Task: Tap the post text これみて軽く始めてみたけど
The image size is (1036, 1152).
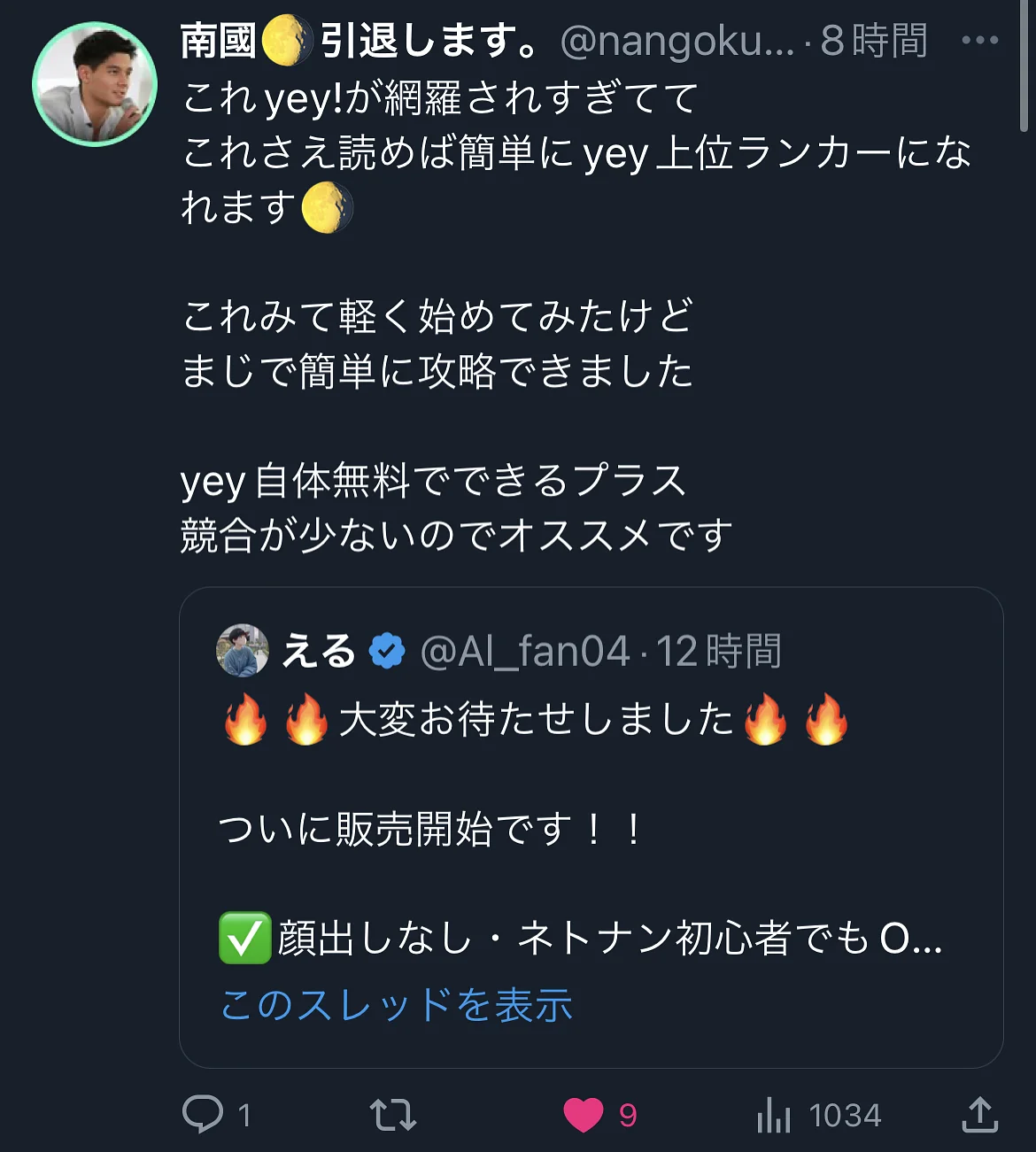Action: coord(437,316)
